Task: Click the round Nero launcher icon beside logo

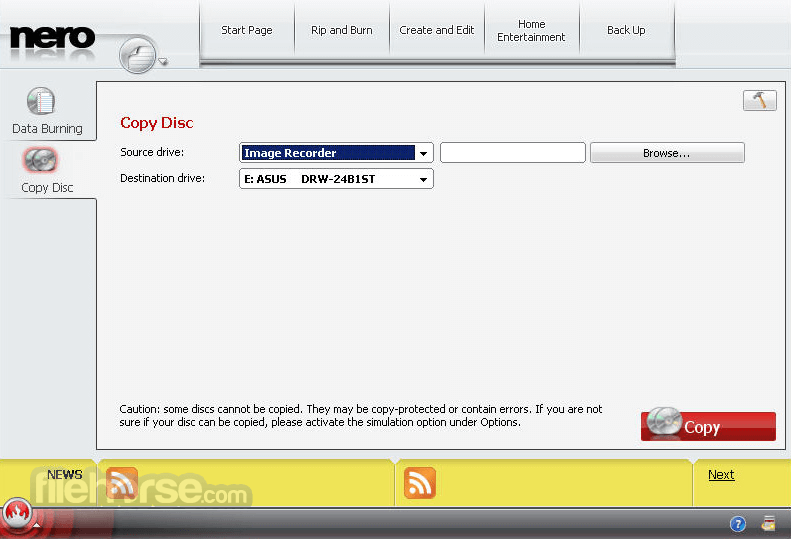Action: [138, 55]
